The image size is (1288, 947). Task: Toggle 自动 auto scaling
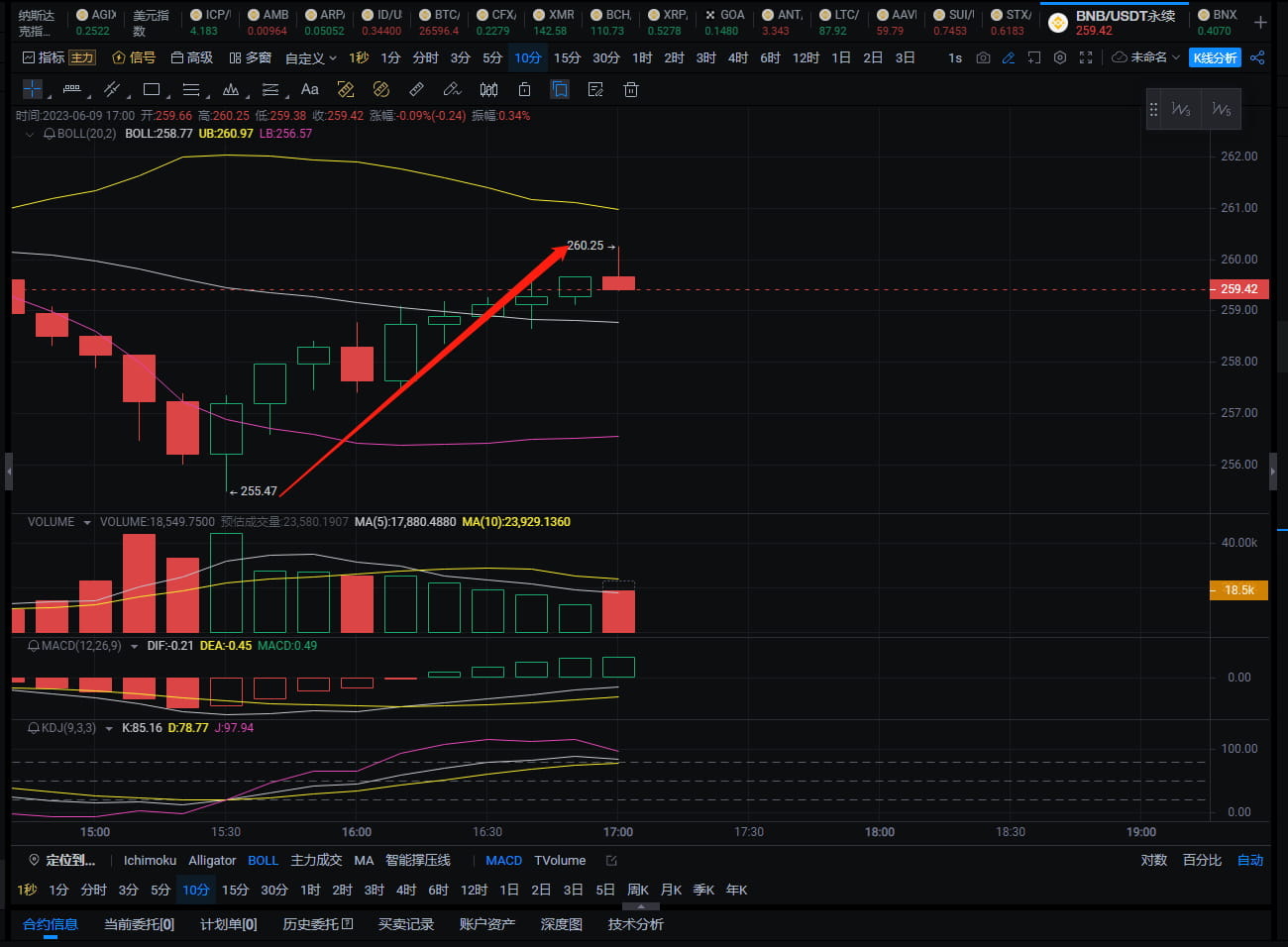[1249, 860]
